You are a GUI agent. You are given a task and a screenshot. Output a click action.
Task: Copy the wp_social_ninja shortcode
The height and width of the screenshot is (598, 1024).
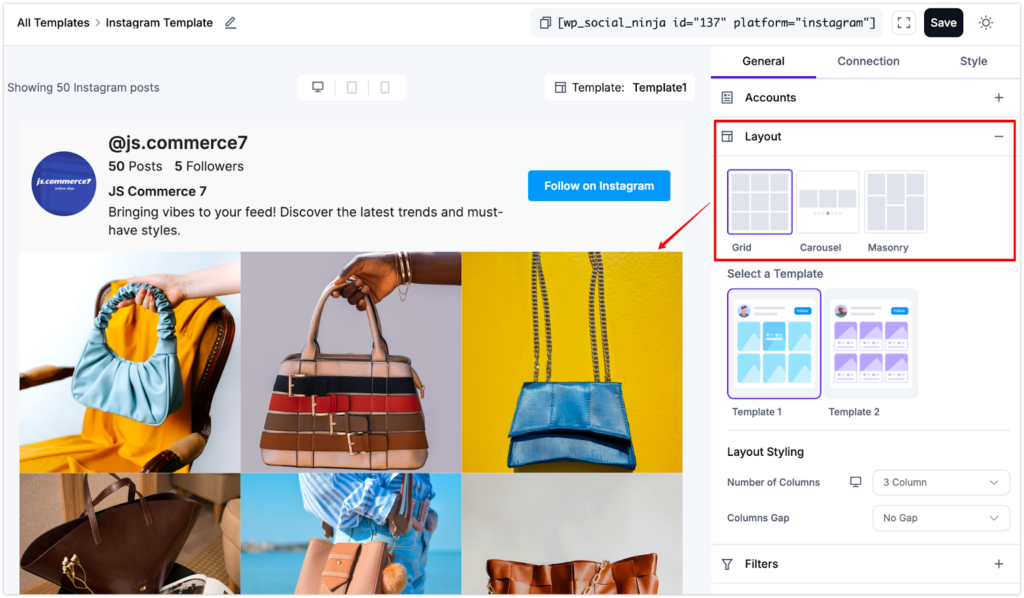click(543, 22)
